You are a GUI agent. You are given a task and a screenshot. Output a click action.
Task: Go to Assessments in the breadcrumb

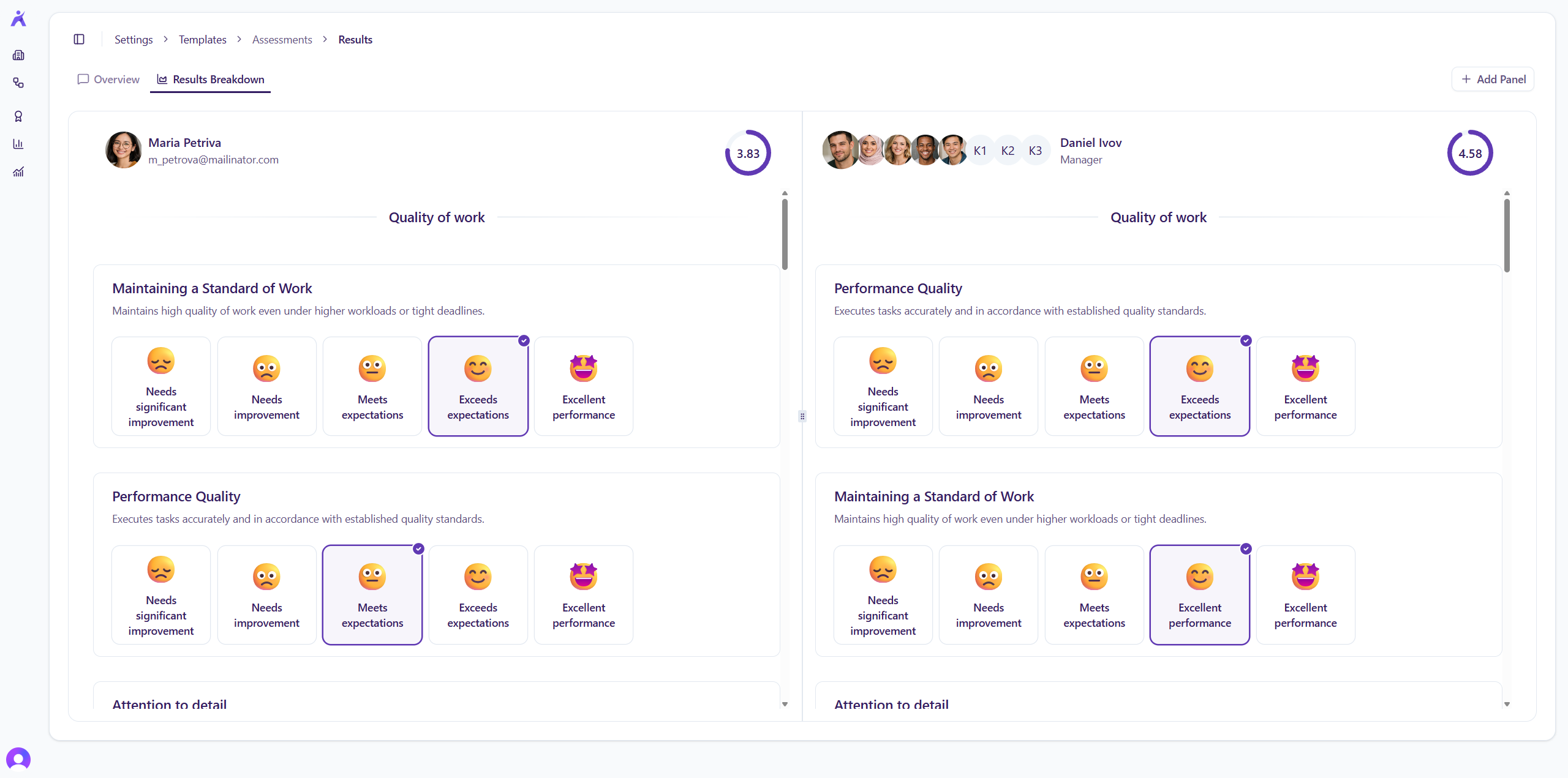tap(282, 39)
